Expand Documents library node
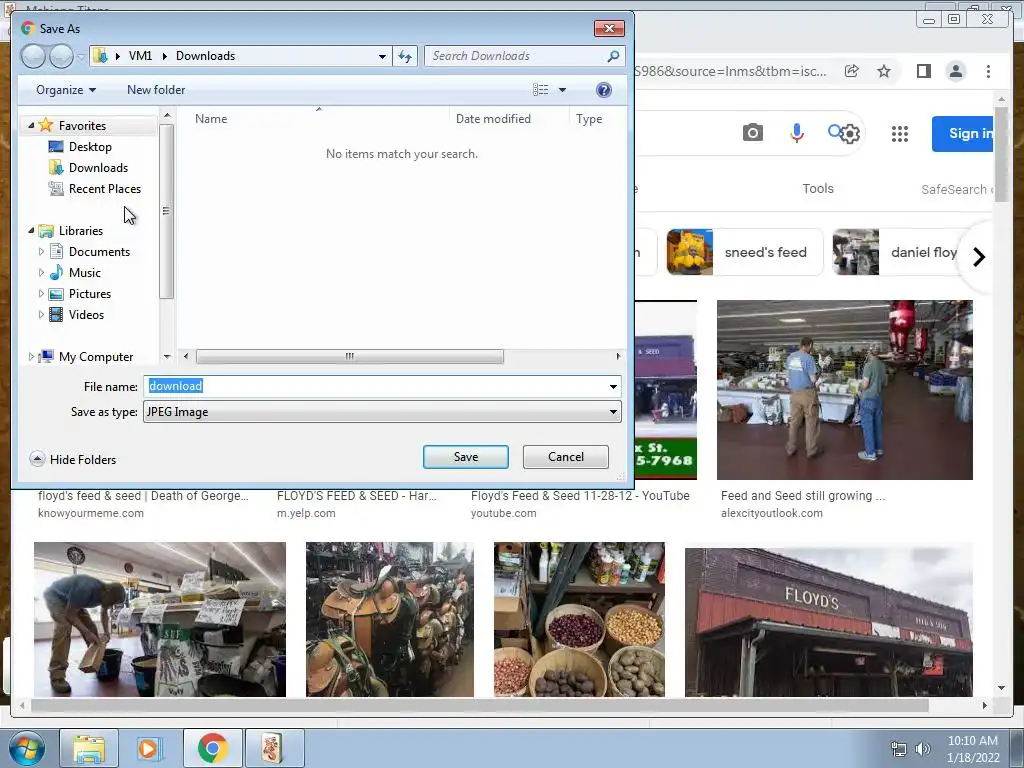1024x768 pixels. click(41, 251)
